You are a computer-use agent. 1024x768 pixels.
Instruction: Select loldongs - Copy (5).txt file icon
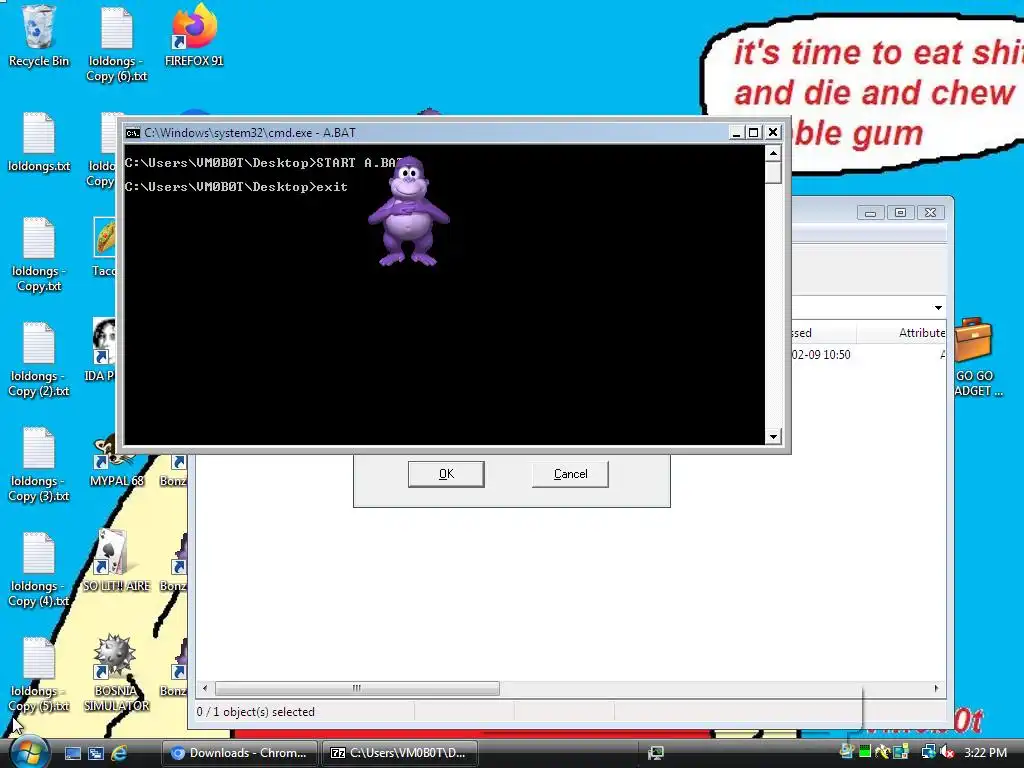click(39, 675)
